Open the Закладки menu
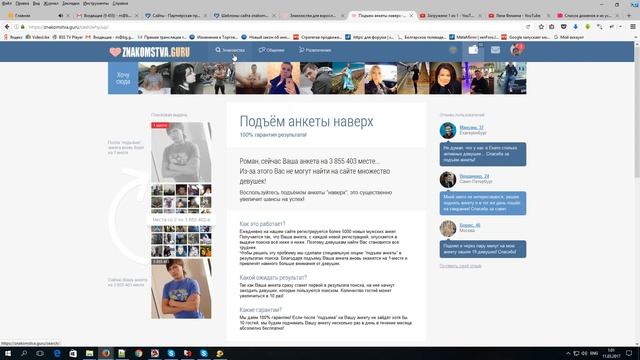The image size is (640, 360). pos(71,3)
